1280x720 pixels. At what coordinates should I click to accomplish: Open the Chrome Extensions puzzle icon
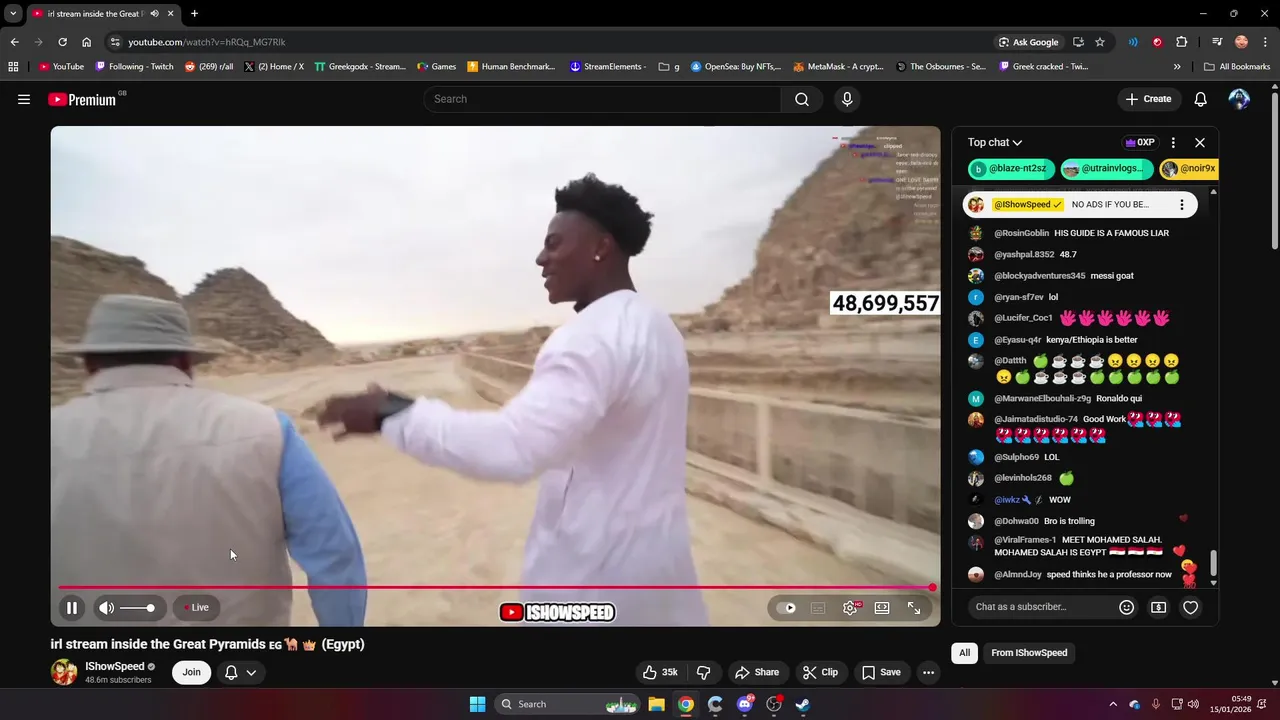[x=1181, y=42]
